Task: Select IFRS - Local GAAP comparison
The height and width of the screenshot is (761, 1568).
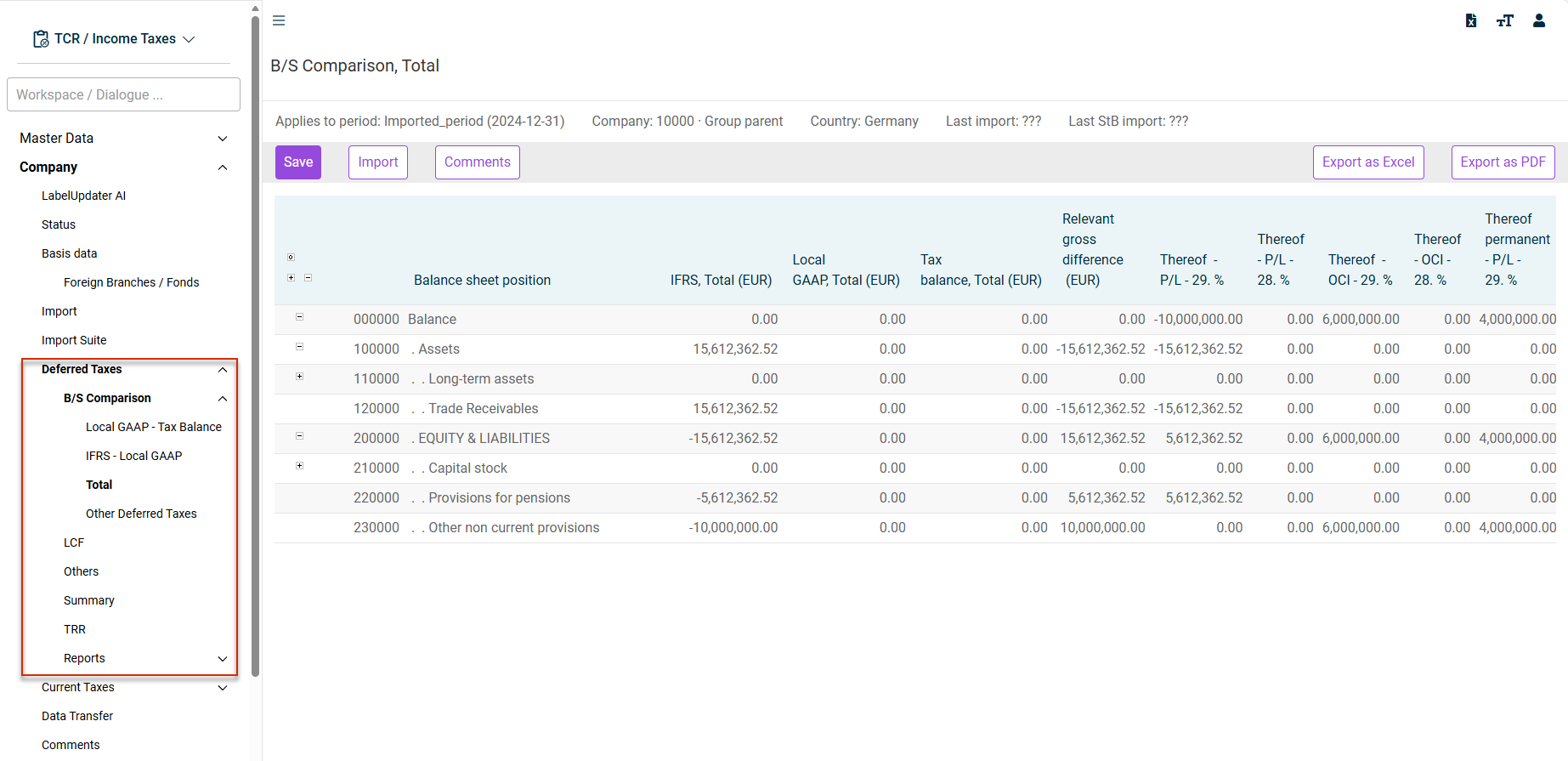Action: (x=134, y=456)
